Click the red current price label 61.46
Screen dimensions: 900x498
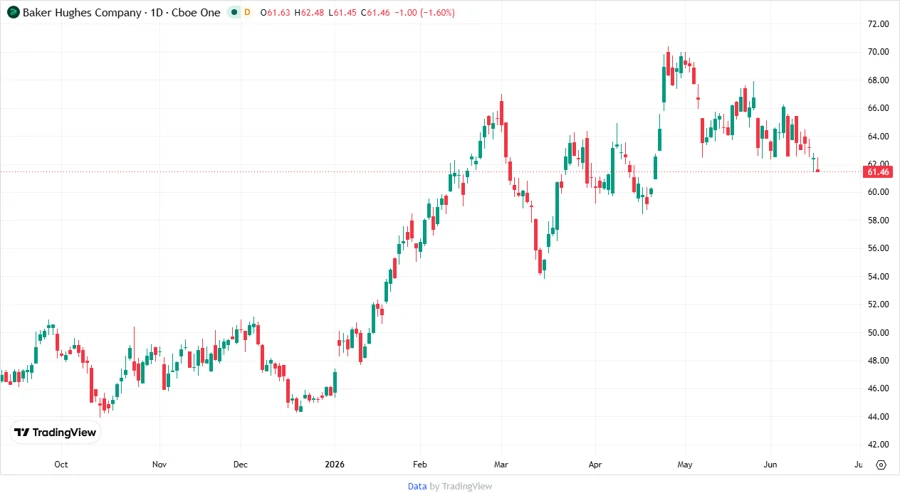coord(878,172)
